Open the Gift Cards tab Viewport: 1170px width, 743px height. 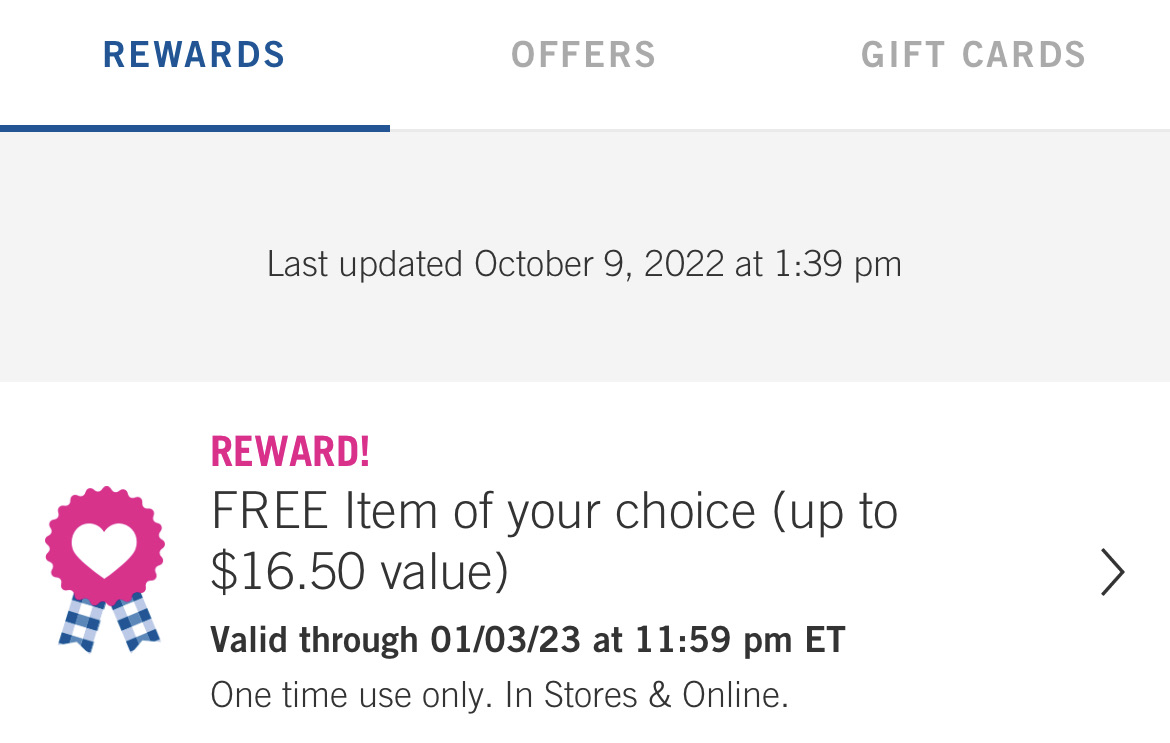coord(973,55)
